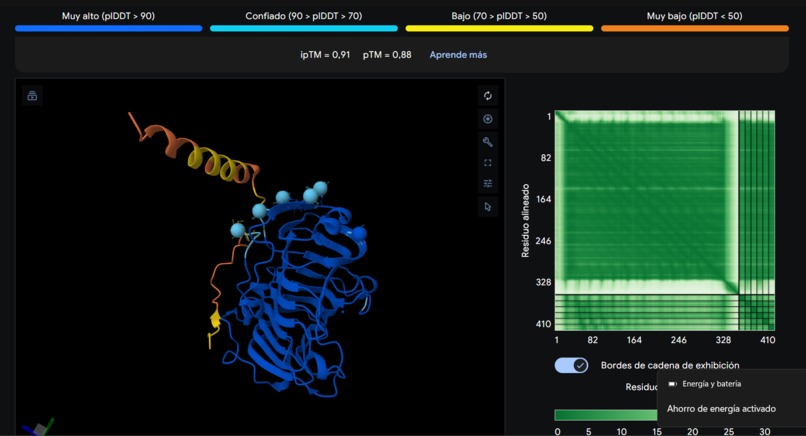
Task: Toggle fullscreen expand icon in the 3D viewer
Action: point(487,162)
